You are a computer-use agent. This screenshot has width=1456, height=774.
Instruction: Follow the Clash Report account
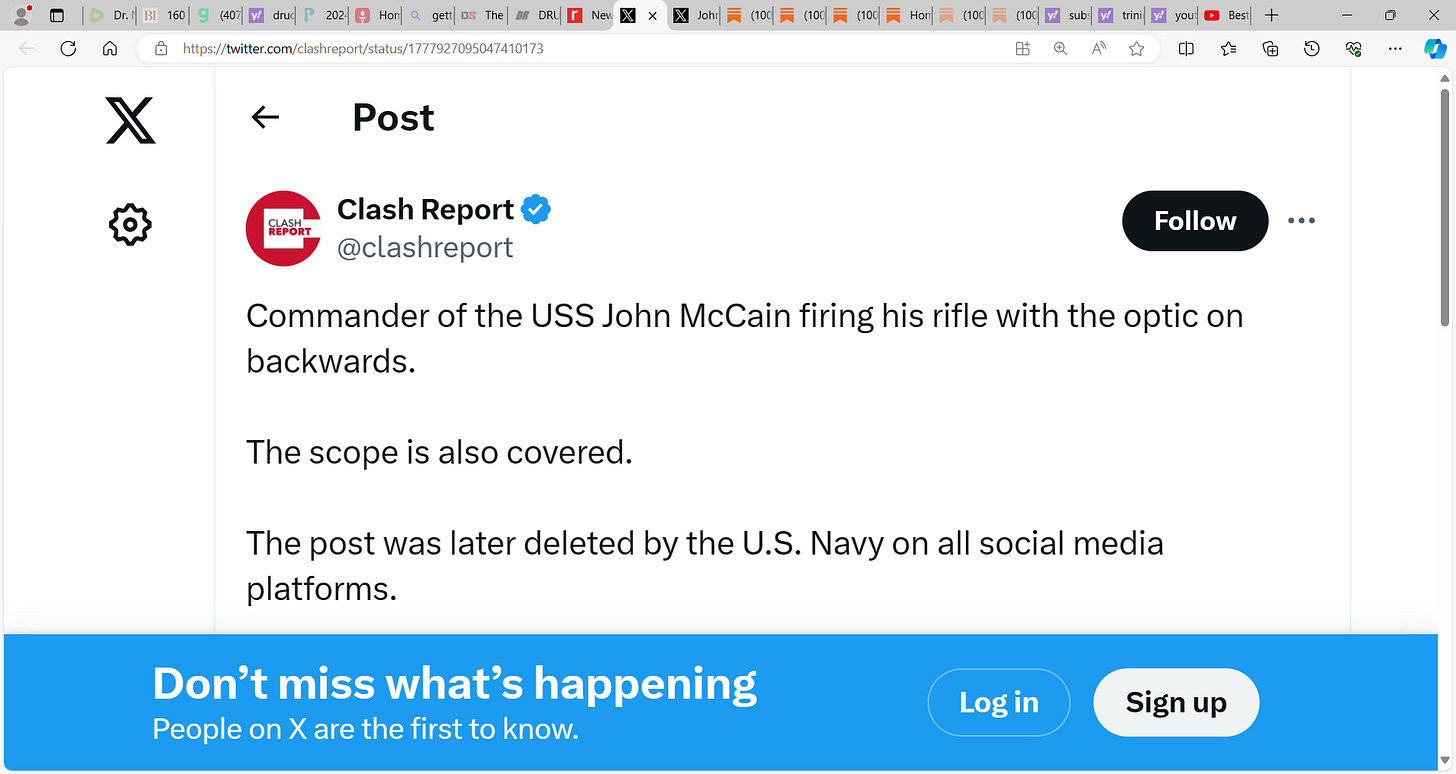point(1194,220)
